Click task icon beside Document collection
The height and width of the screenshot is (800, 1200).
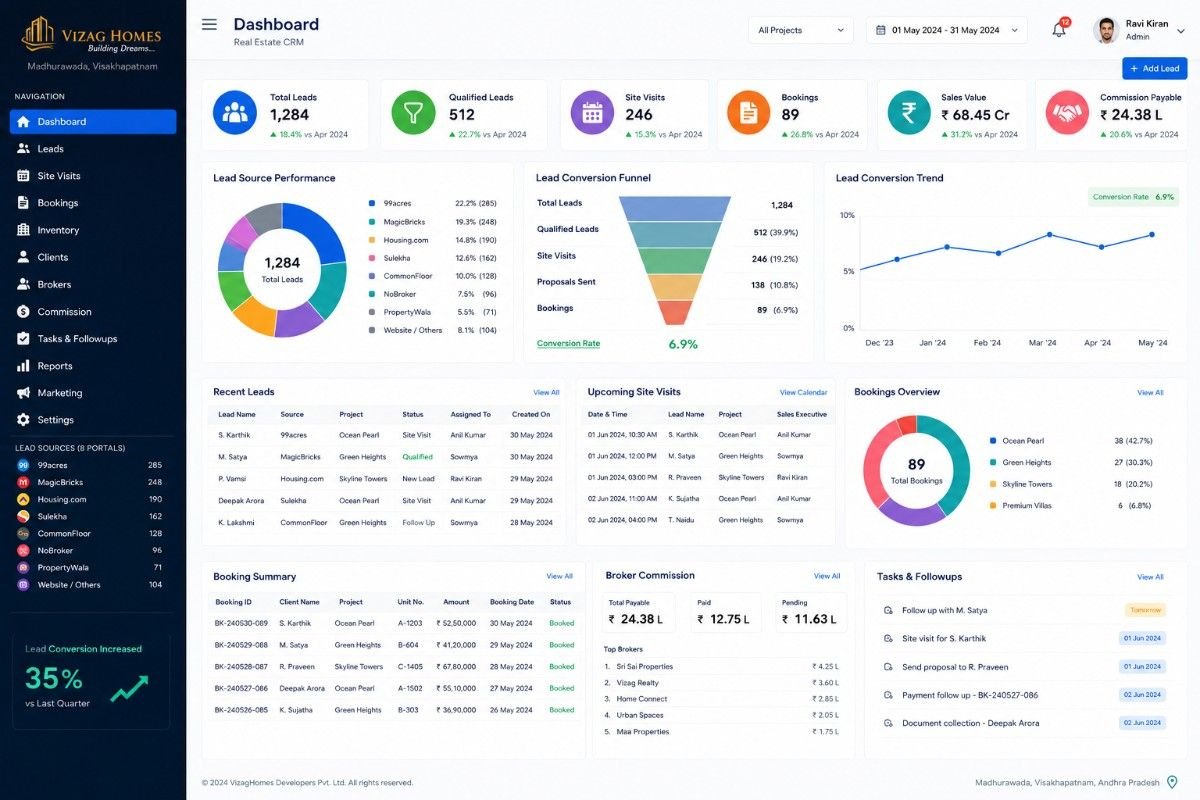point(888,723)
